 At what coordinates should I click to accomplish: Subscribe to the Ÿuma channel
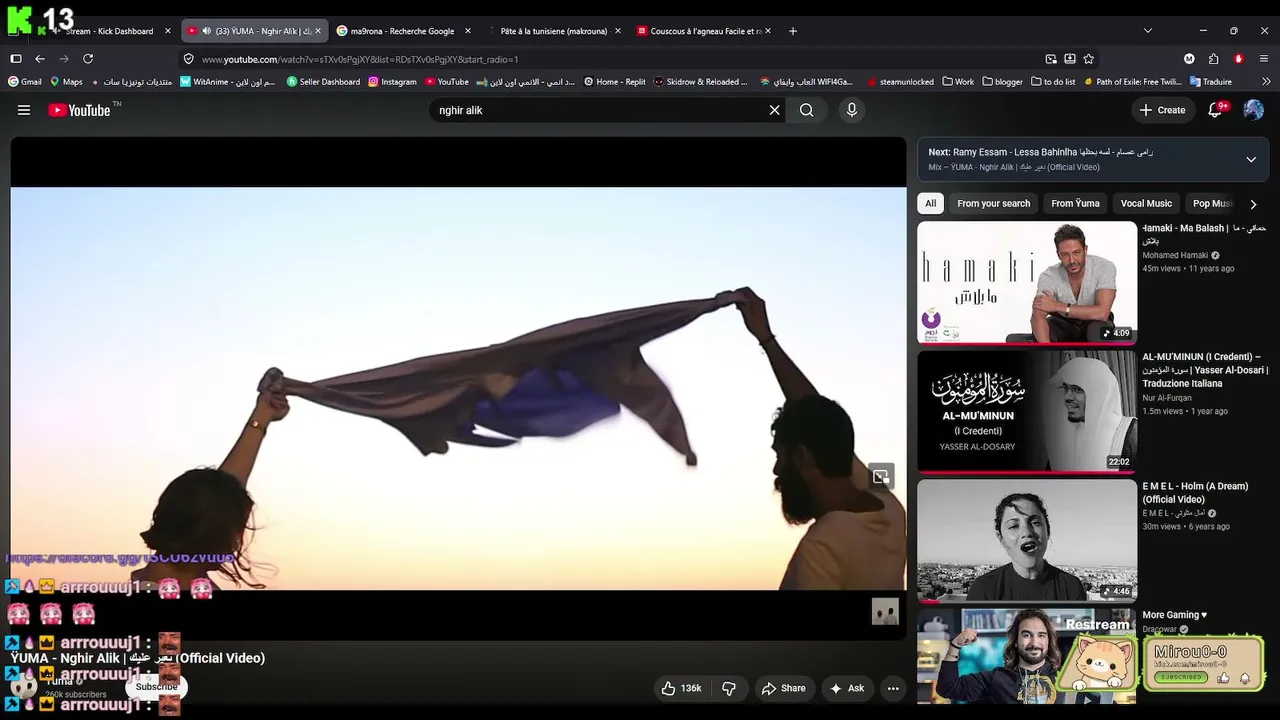point(156,687)
